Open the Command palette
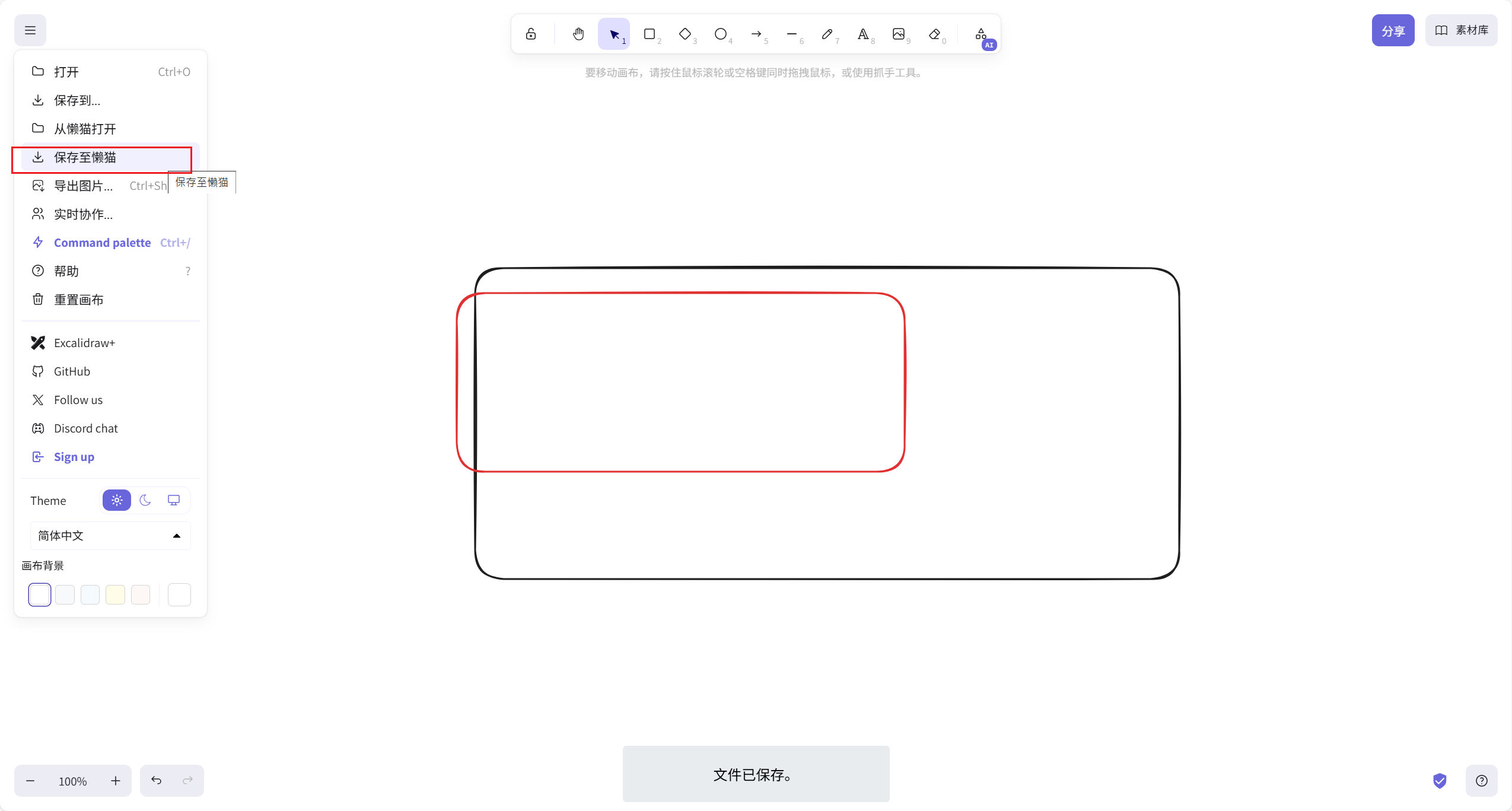 [110, 243]
